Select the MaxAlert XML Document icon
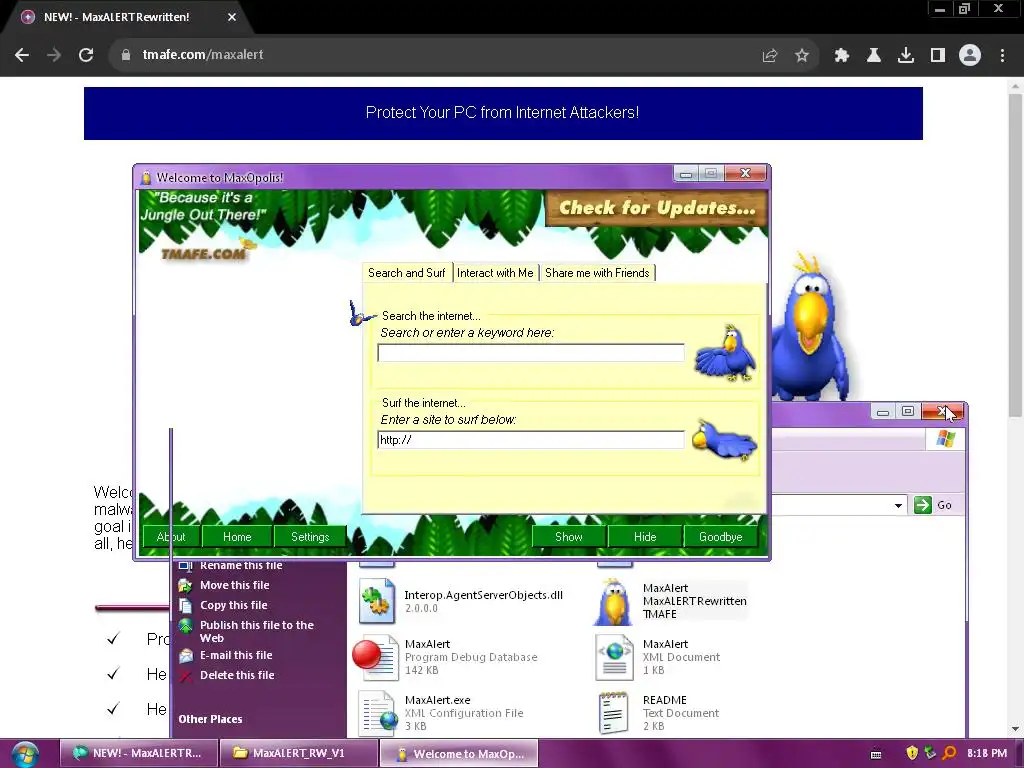The width and height of the screenshot is (1024, 768). point(614,657)
